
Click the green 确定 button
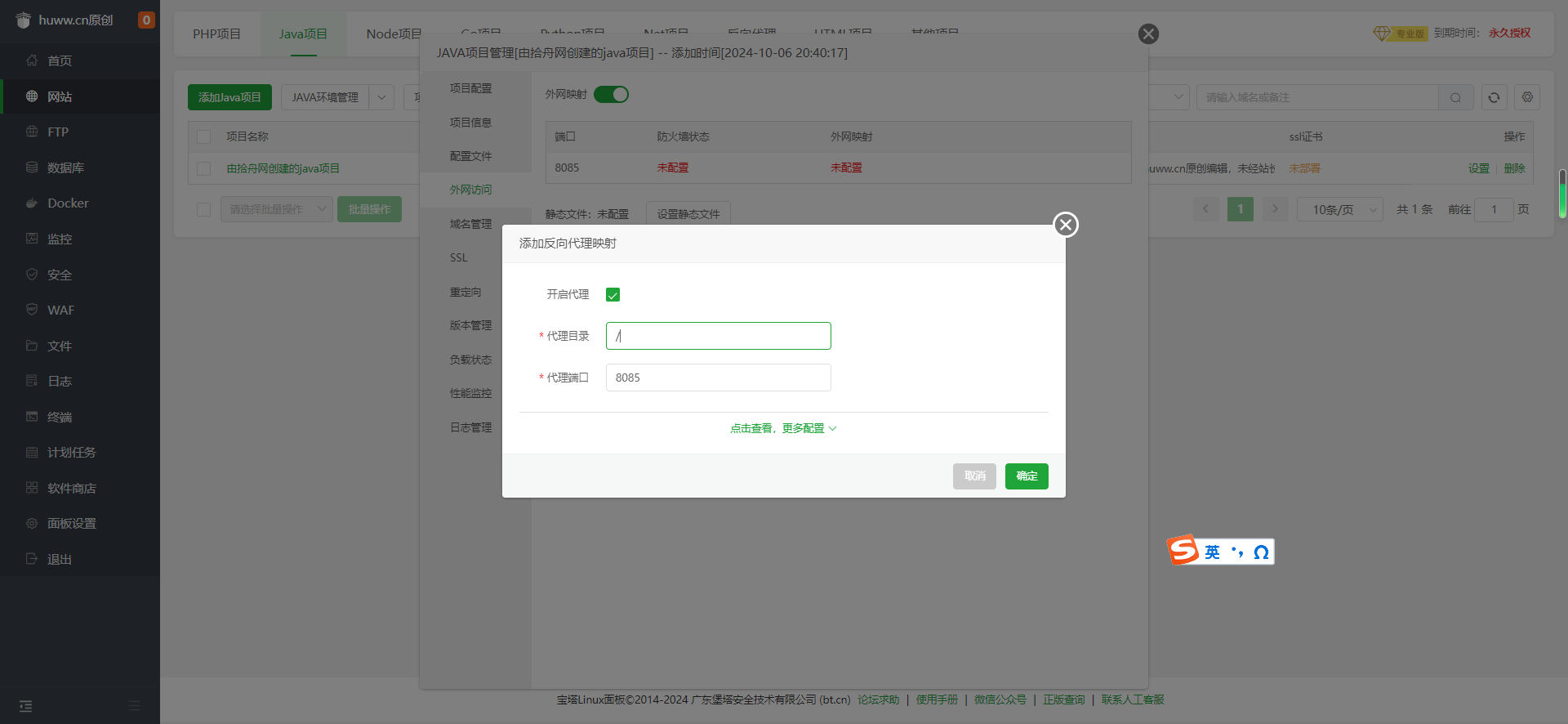point(1026,476)
